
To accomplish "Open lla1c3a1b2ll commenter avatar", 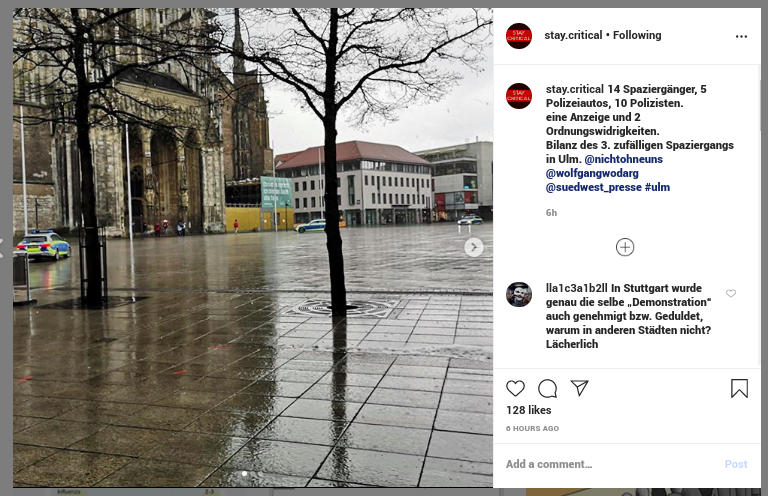I will [x=519, y=294].
